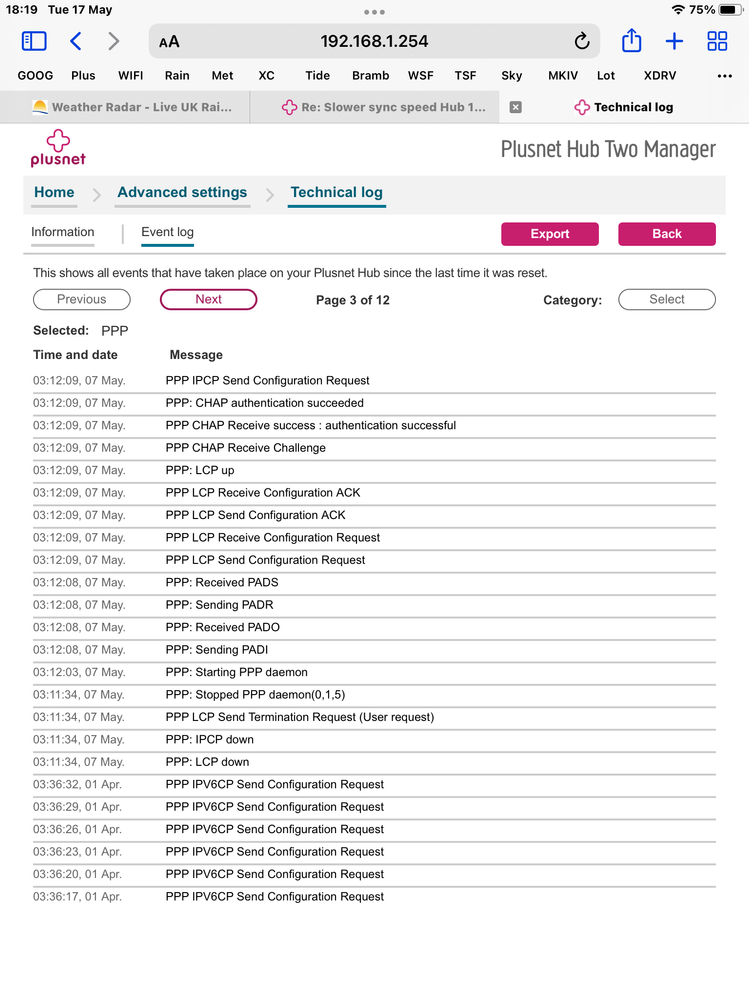749x999 pixels.
Task: Navigate to Advanced settings breadcrumb
Action: point(182,193)
